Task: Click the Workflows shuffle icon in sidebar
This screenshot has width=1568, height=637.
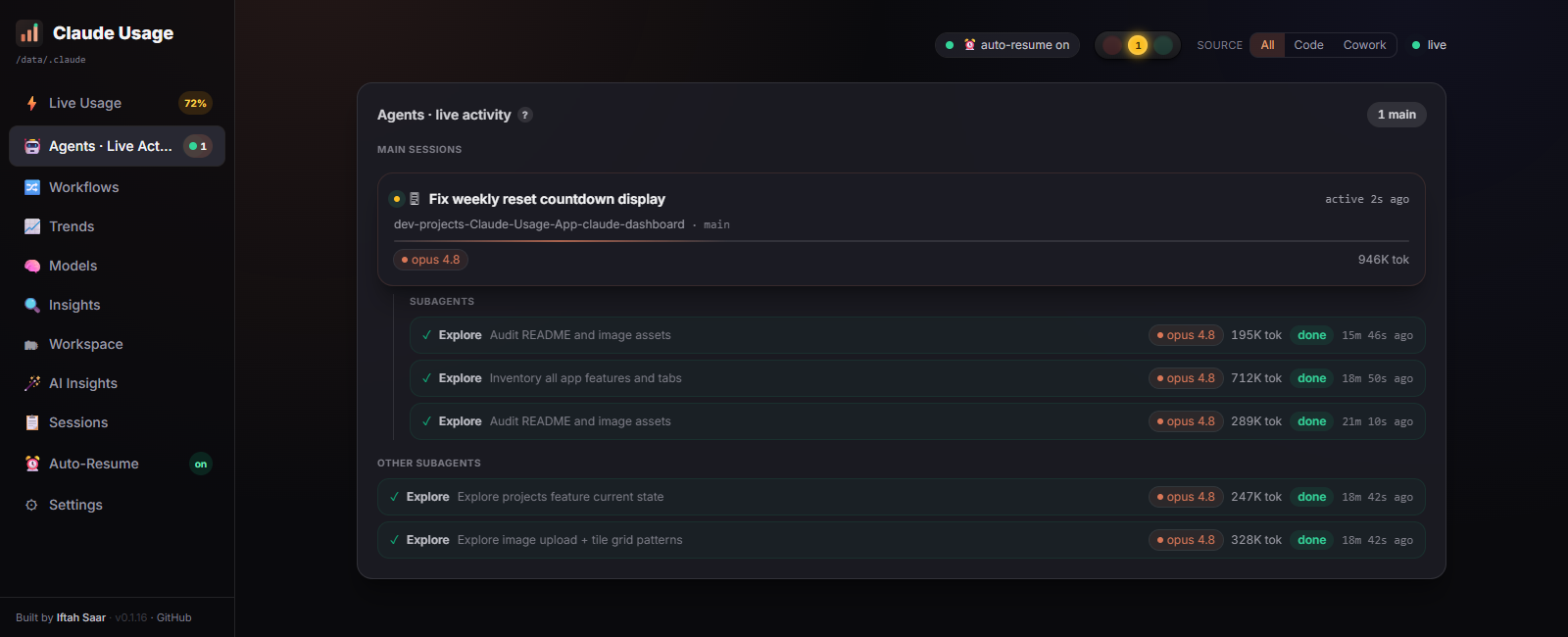Action: coord(32,187)
